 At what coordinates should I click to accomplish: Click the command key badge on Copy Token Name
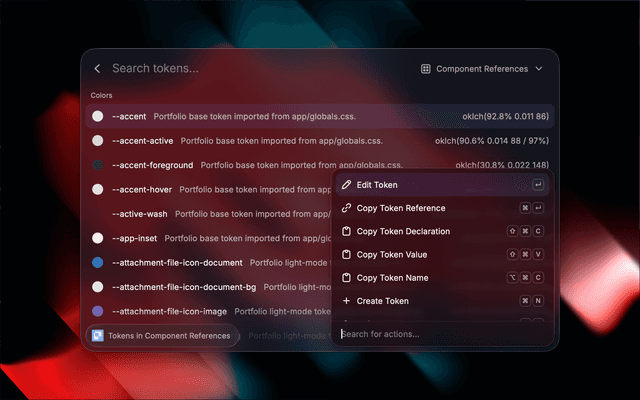[x=525, y=278]
